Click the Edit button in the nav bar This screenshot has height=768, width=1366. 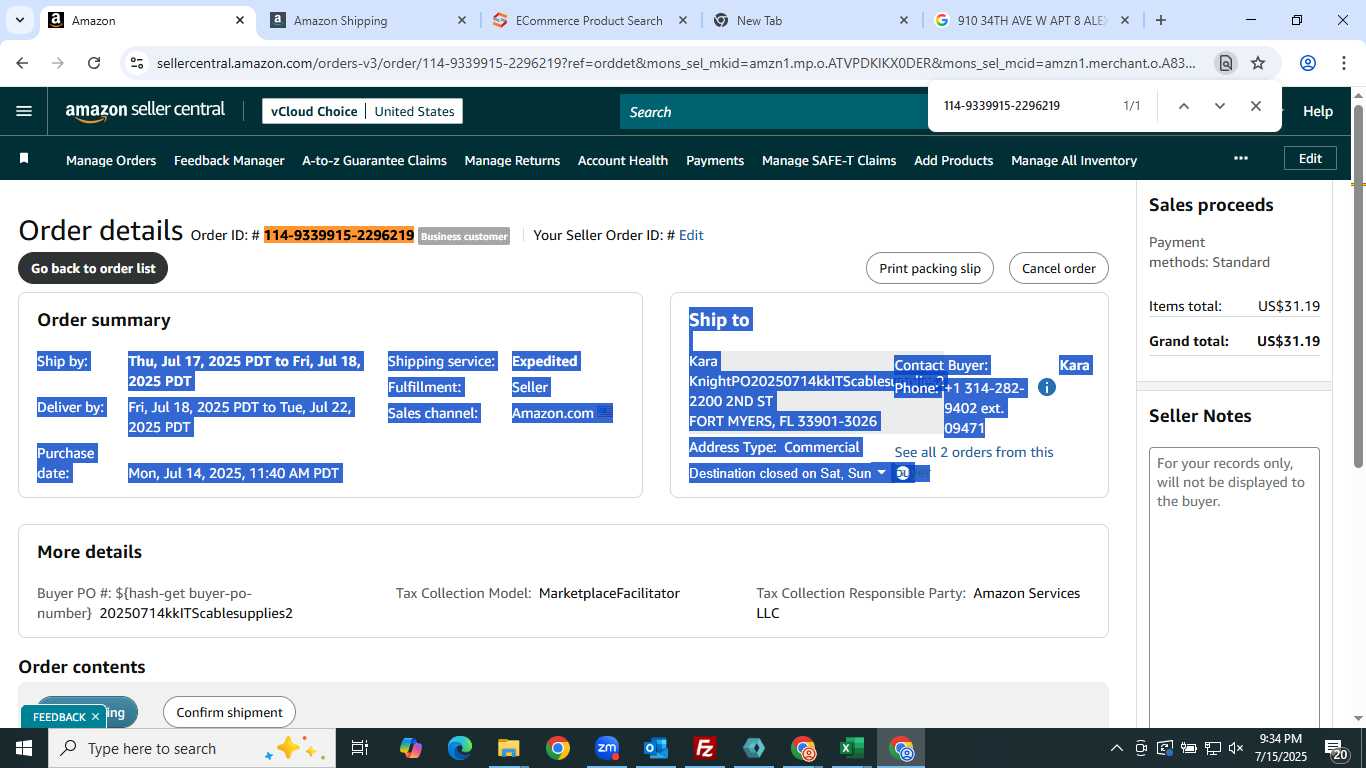click(x=1310, y=158)
